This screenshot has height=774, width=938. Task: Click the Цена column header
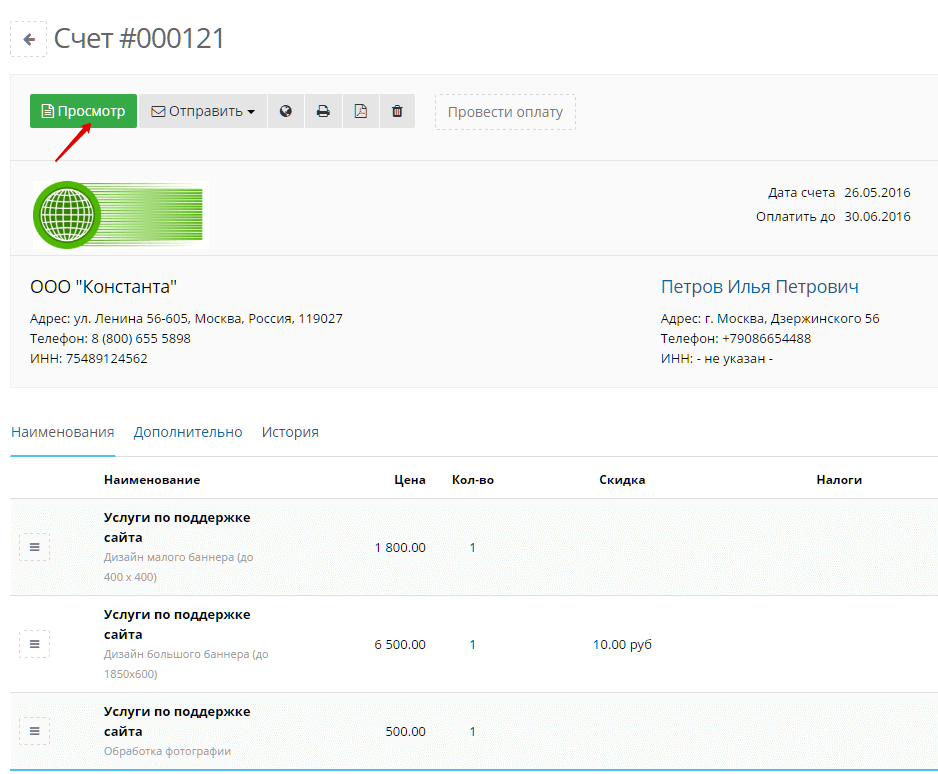(x=409, y=480)
